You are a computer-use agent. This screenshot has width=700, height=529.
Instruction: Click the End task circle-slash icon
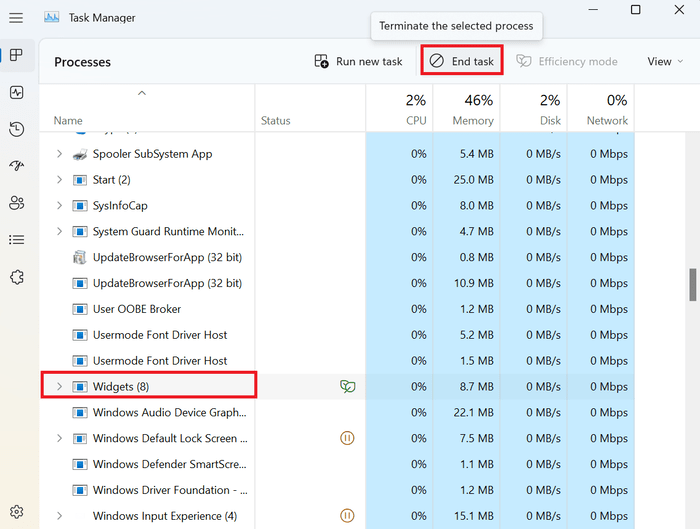[437, 61]
